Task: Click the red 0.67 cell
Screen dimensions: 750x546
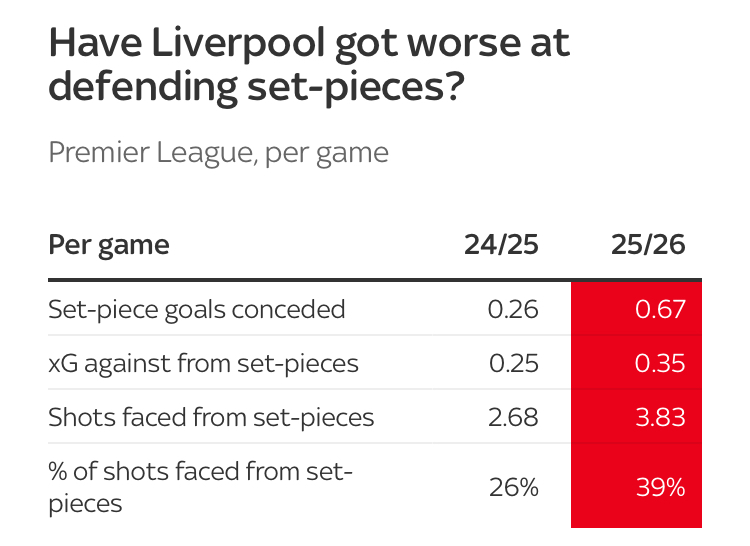Action: (636, 309)
